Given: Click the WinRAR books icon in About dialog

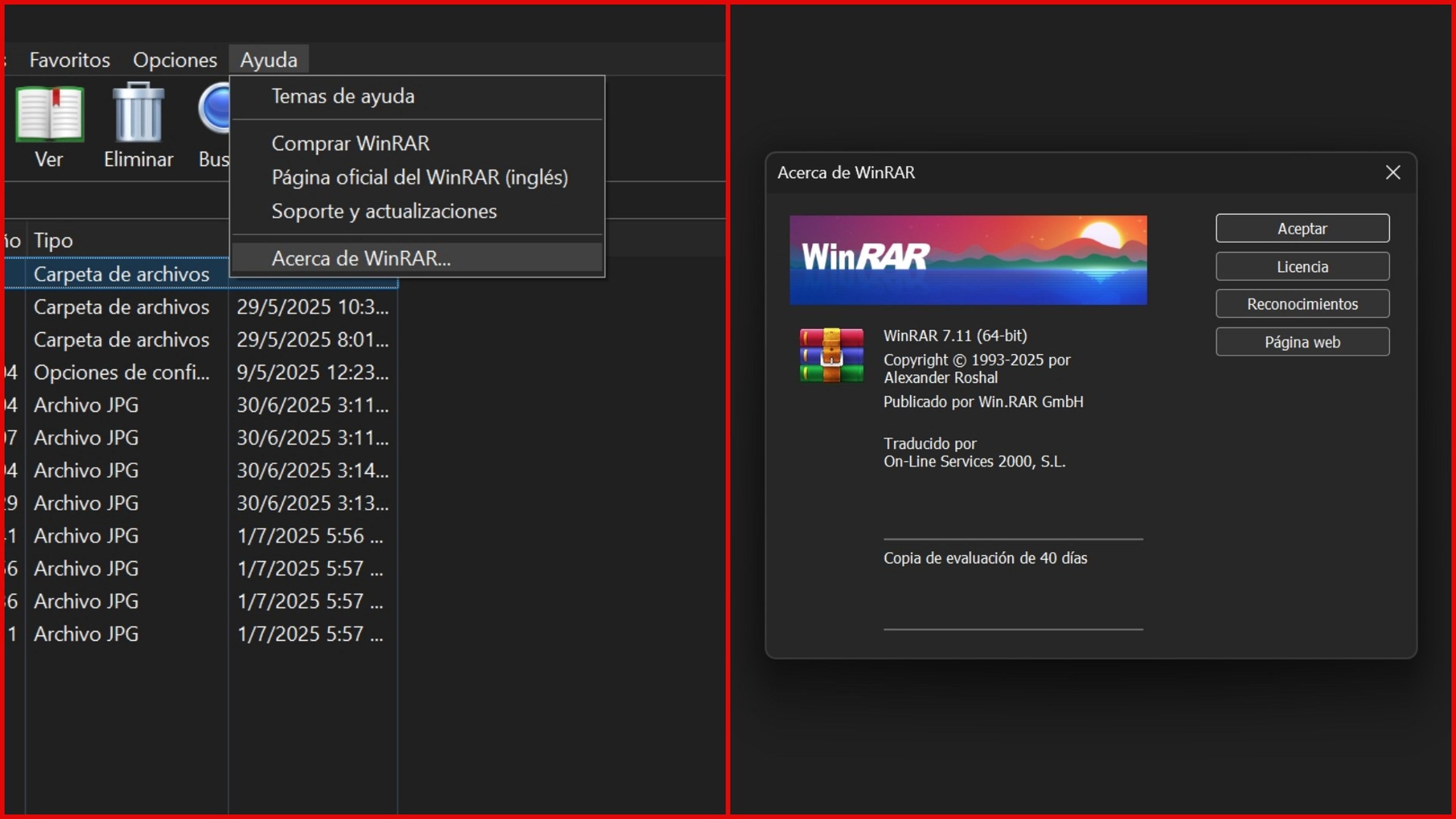Looking at the screenshot, I should pos(832,355).
